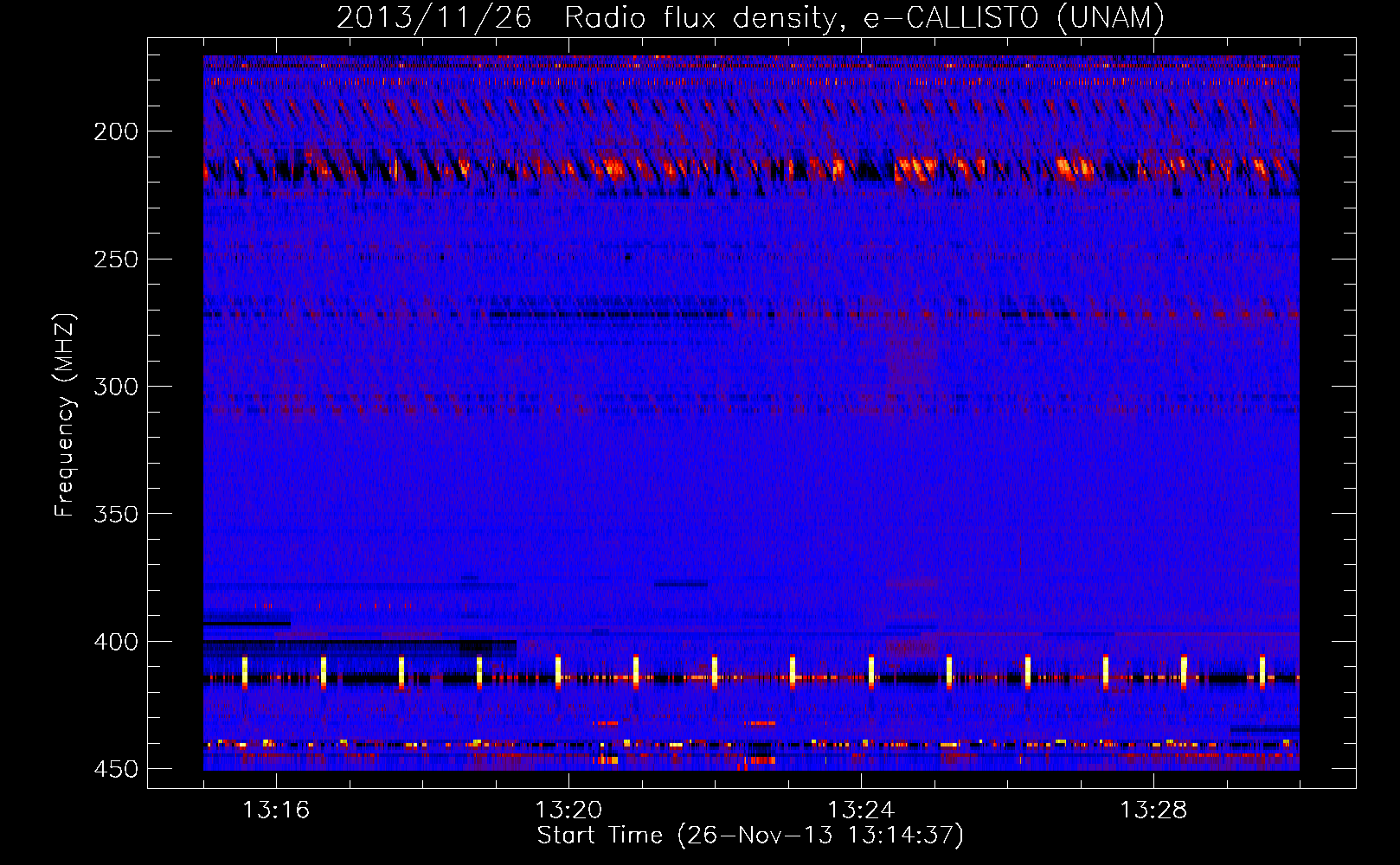Click the 350 frequency tick label
1400x865 pixels.
click(x=116, y=514)
